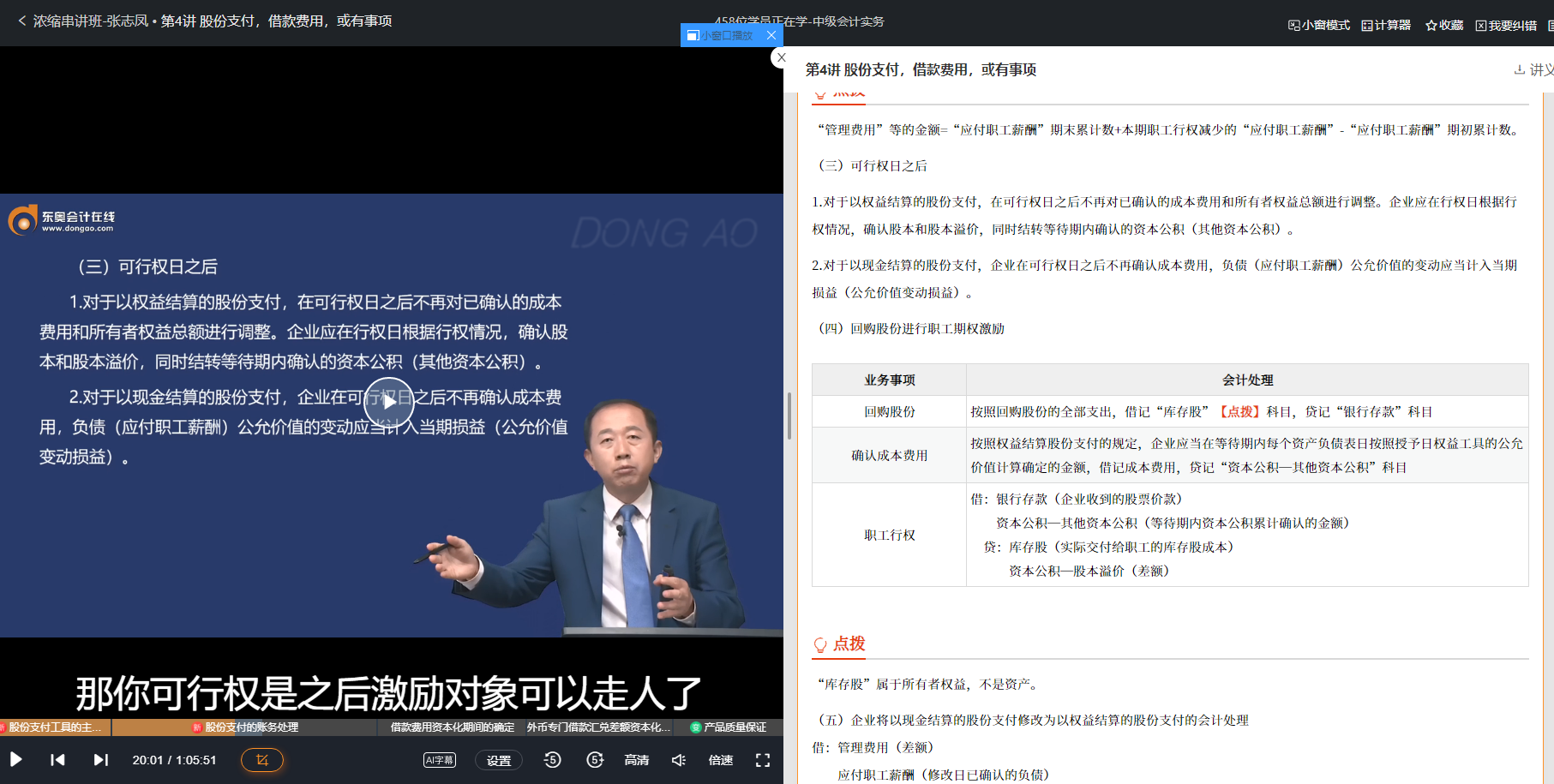This screenshot has height=784, width=1554.
Task: Toggle AI字幕 subtitles
Action: [x=439, y=759]
